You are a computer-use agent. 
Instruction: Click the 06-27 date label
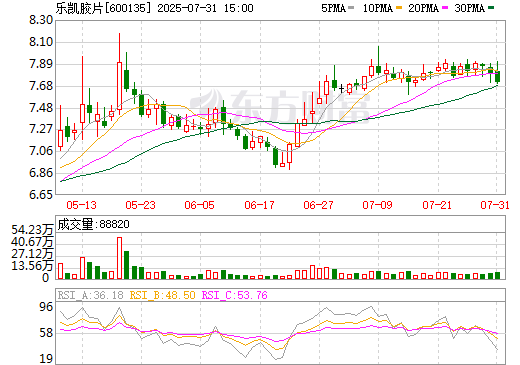point(318,205)
